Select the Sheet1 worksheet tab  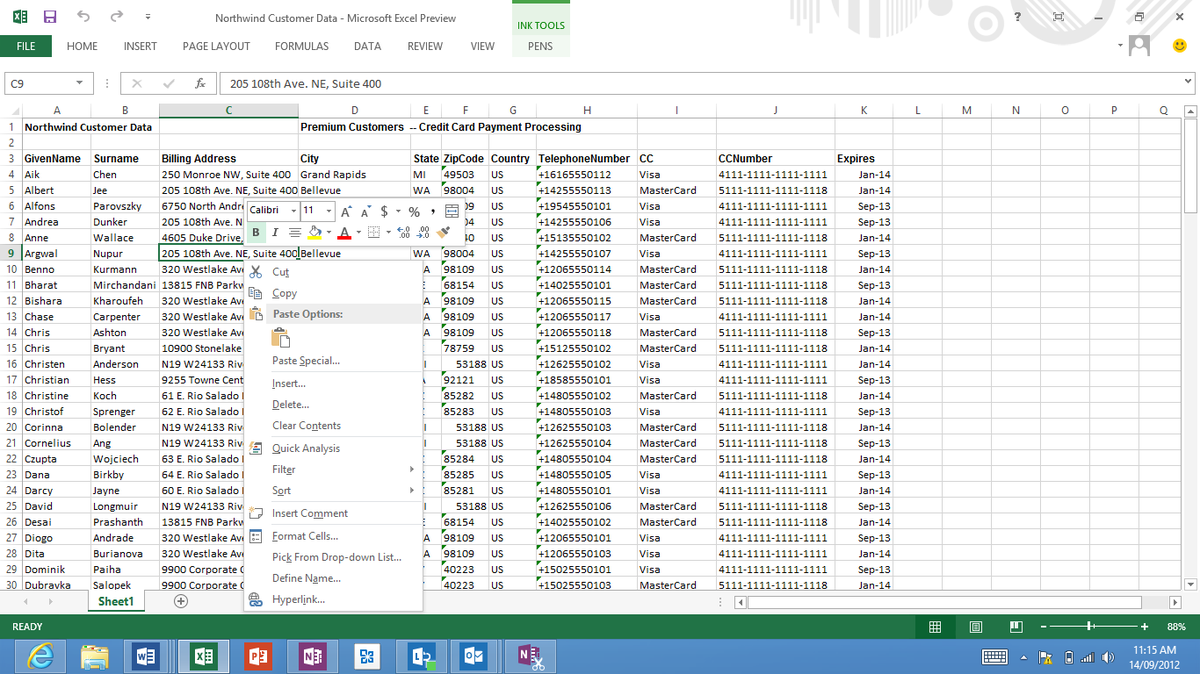click(x=115, y=601)
